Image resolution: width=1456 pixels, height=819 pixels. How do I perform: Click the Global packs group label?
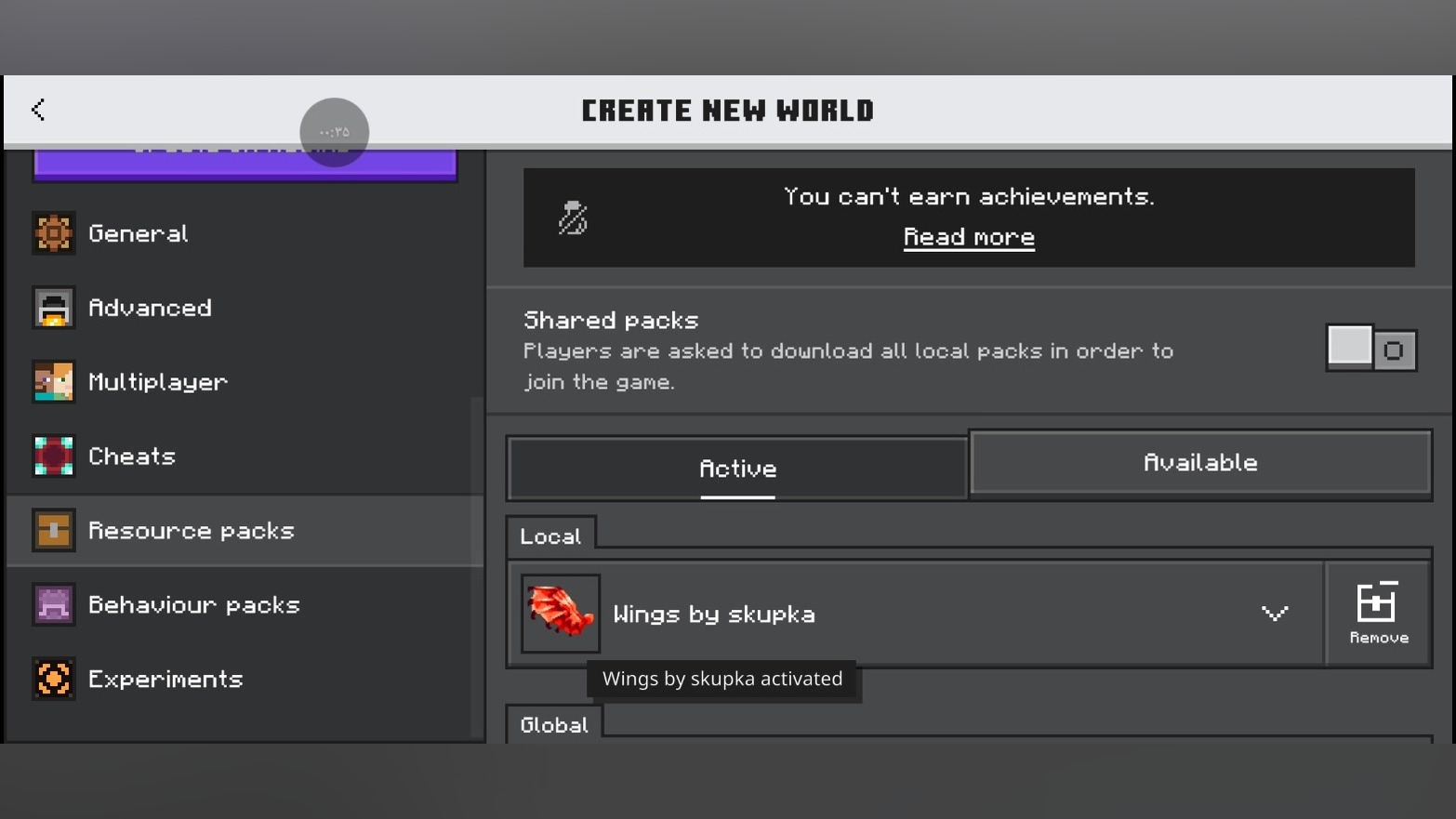click(554, 725)
